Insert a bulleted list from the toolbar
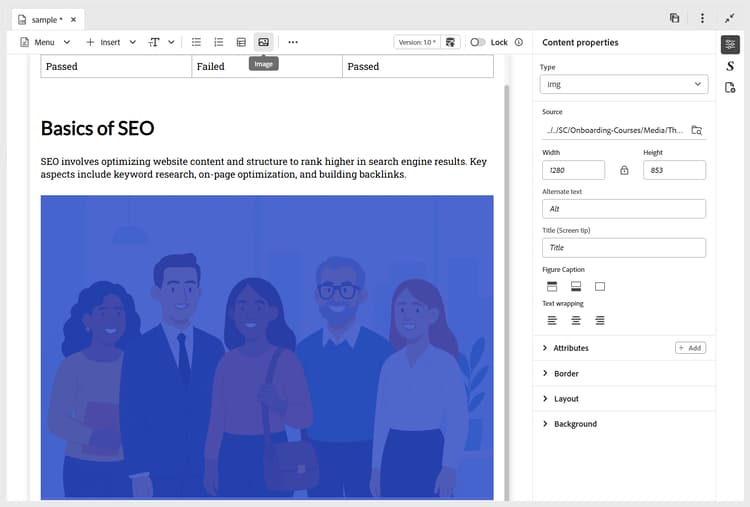This screenshot has height=507, width=750. click(x=196, y=42)
